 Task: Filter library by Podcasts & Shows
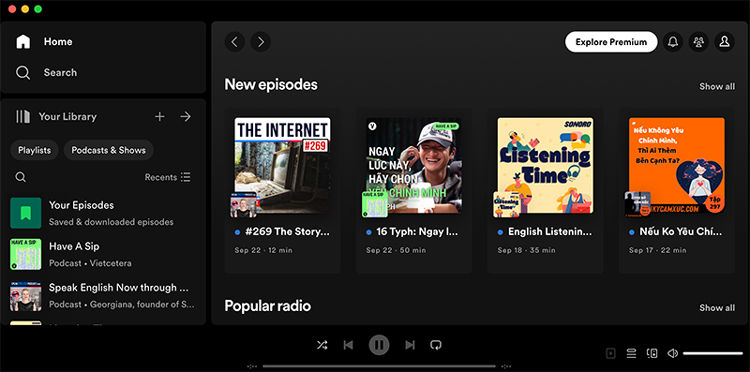pos(109,150)
